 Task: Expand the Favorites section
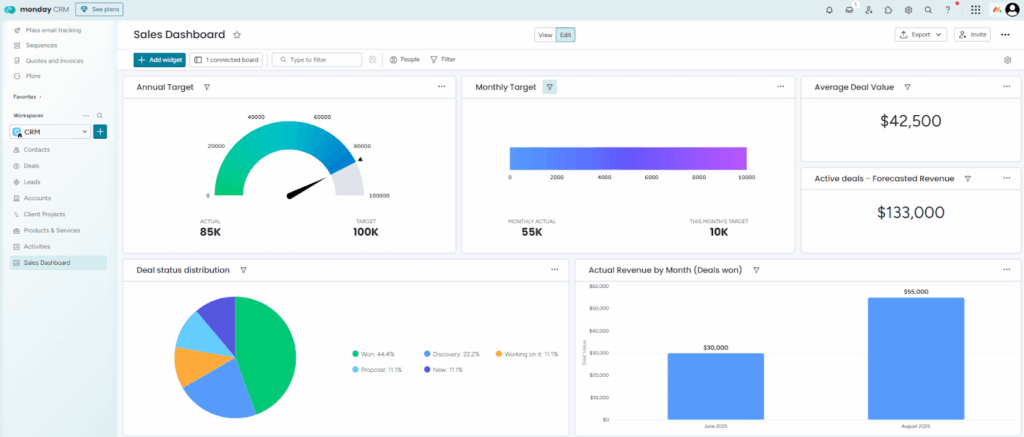tap(28, 97)
